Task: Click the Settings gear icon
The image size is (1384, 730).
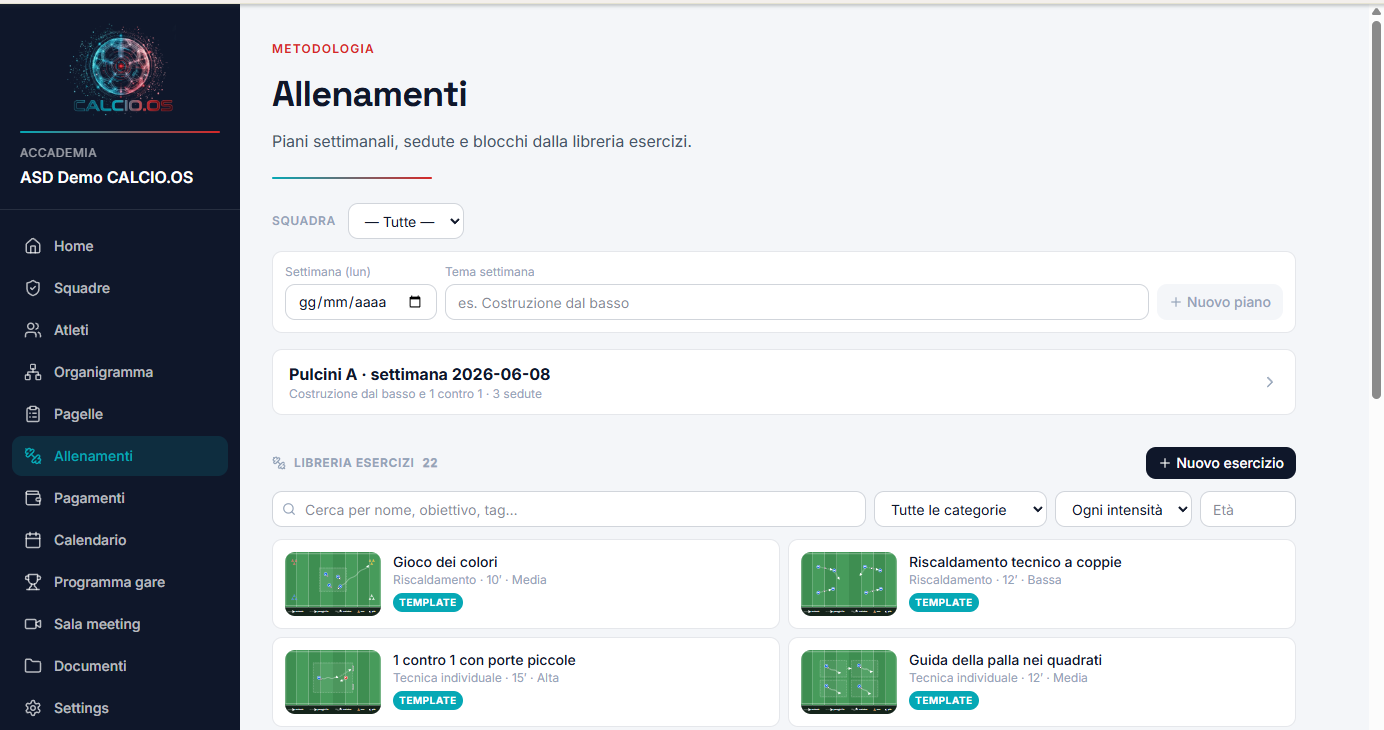Action: 33,708
